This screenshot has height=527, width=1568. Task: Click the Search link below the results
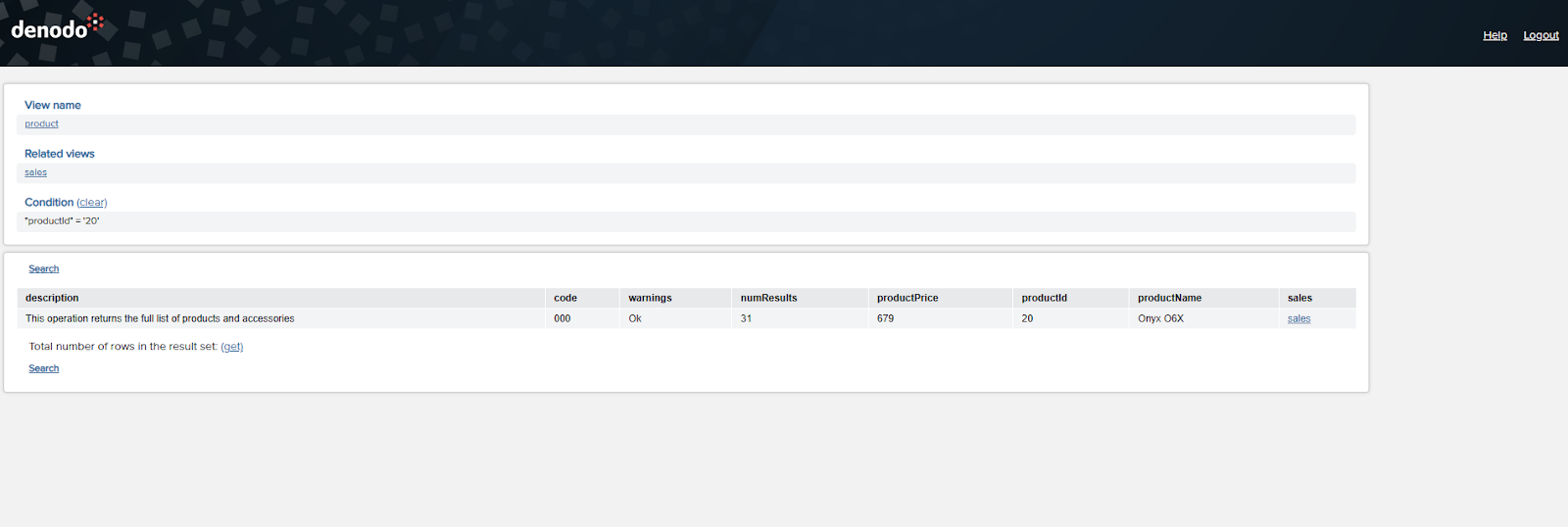43,368
